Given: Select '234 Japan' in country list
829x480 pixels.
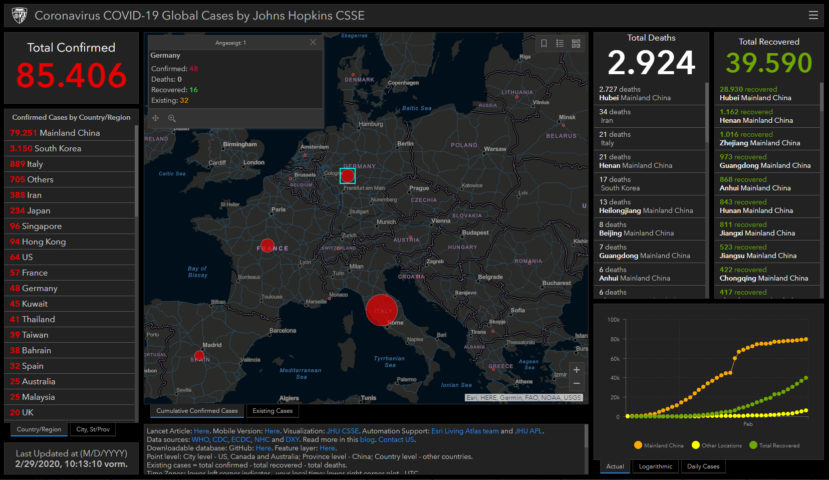Looking at the screenshot, I should coord(70,210).
